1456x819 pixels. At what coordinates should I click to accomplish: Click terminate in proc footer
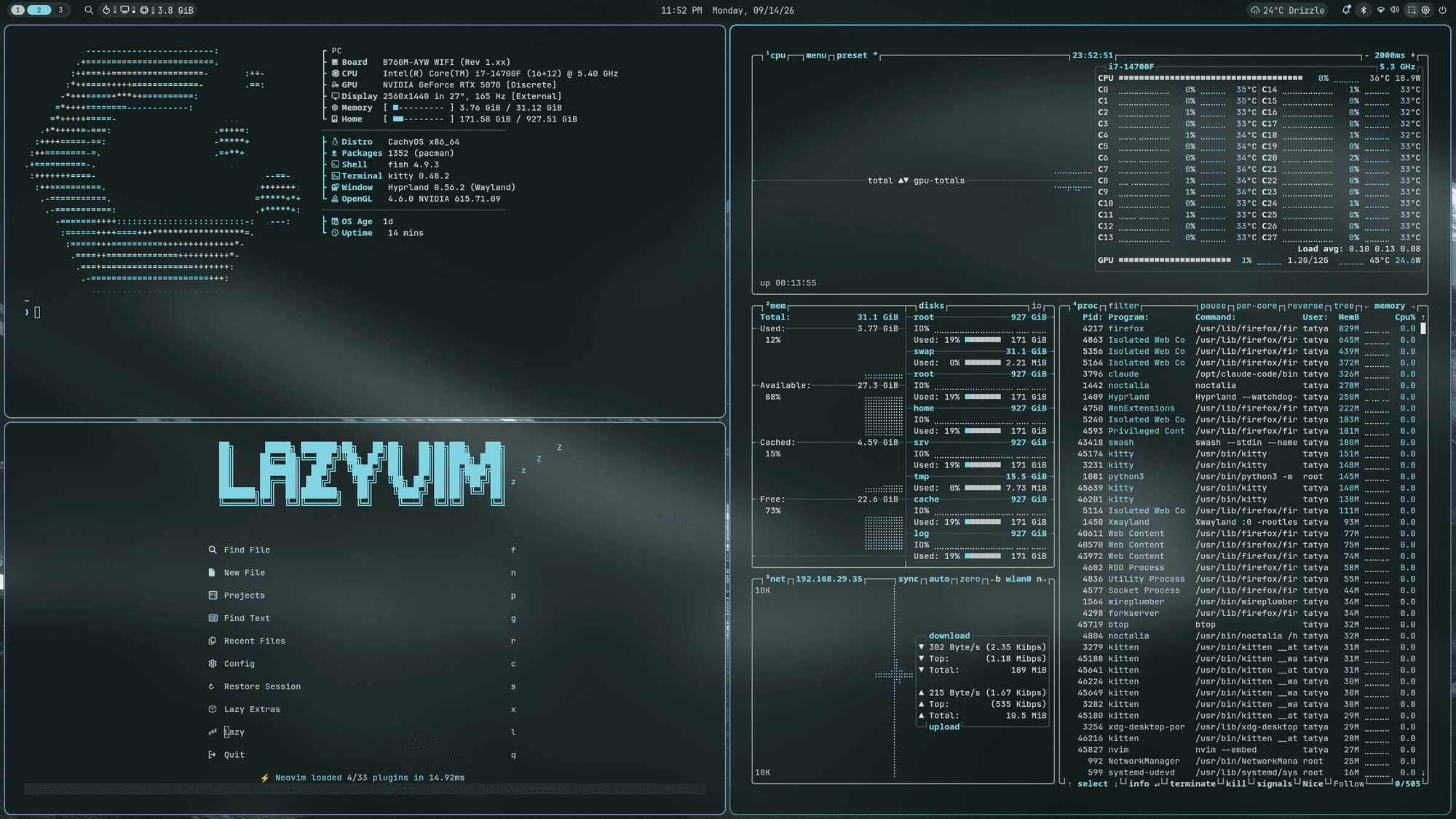click(1192, 784)
